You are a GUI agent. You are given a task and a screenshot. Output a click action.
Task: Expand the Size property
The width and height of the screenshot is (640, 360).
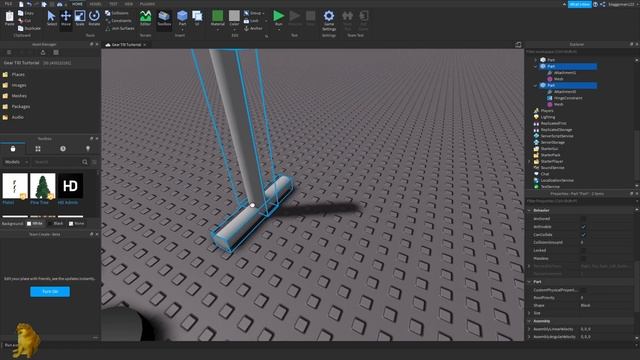pyautogui.click(x=529, y=313)
